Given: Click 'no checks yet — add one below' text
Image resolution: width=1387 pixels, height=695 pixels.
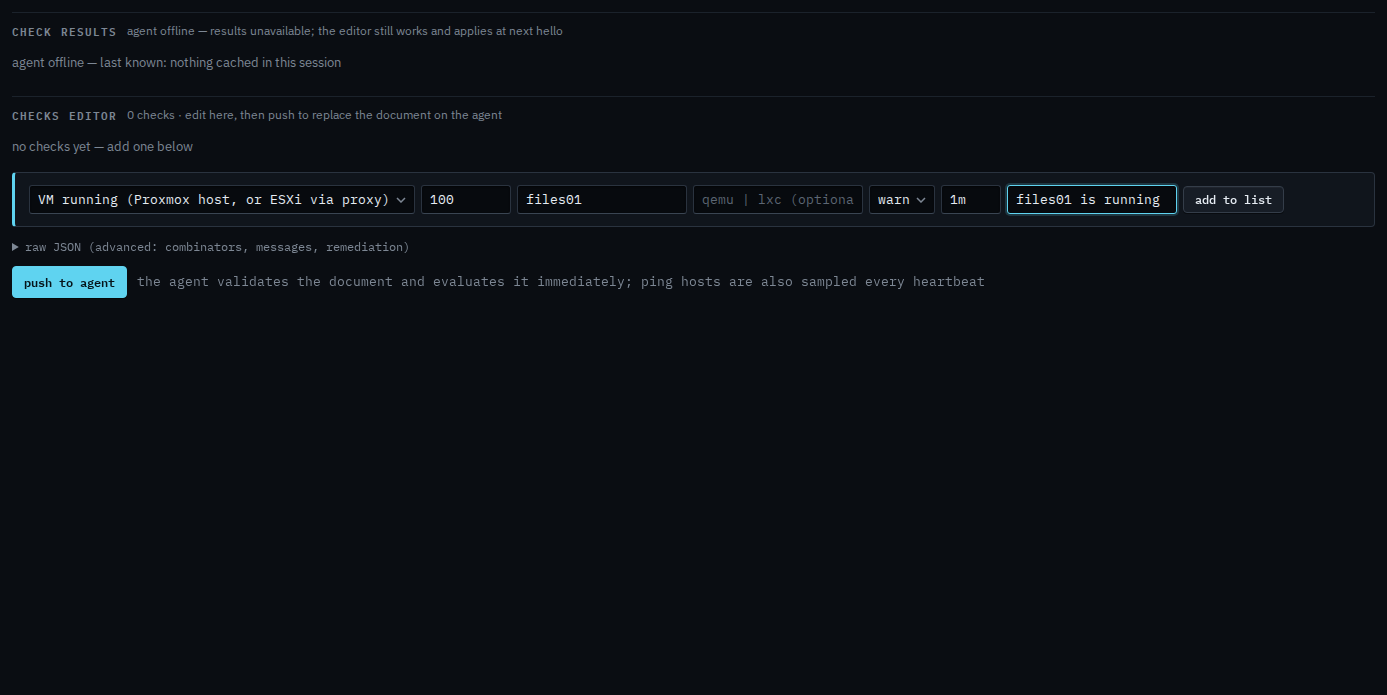Looking at the screenshot, I should (103, 146).
